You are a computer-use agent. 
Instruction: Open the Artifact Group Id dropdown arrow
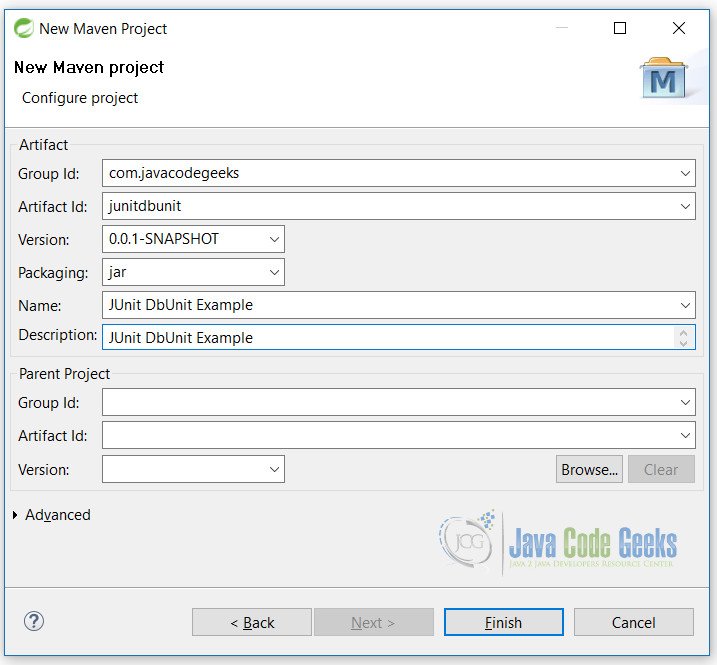click(x=685, y=173)
